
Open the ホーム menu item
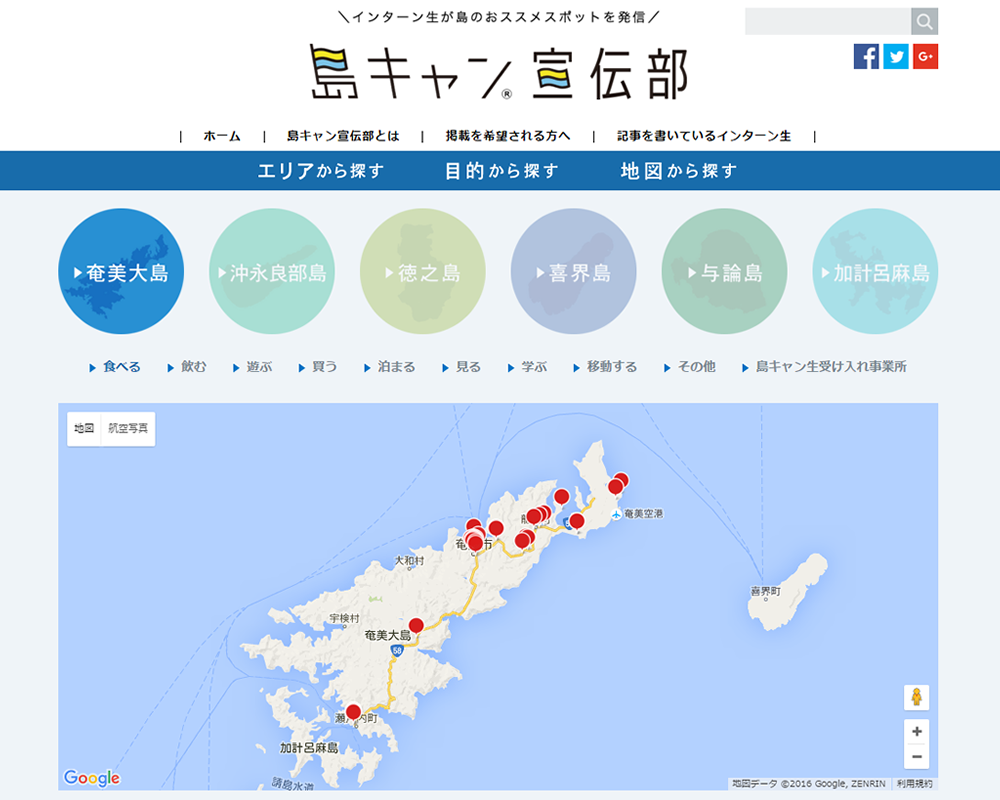point(221,136)
